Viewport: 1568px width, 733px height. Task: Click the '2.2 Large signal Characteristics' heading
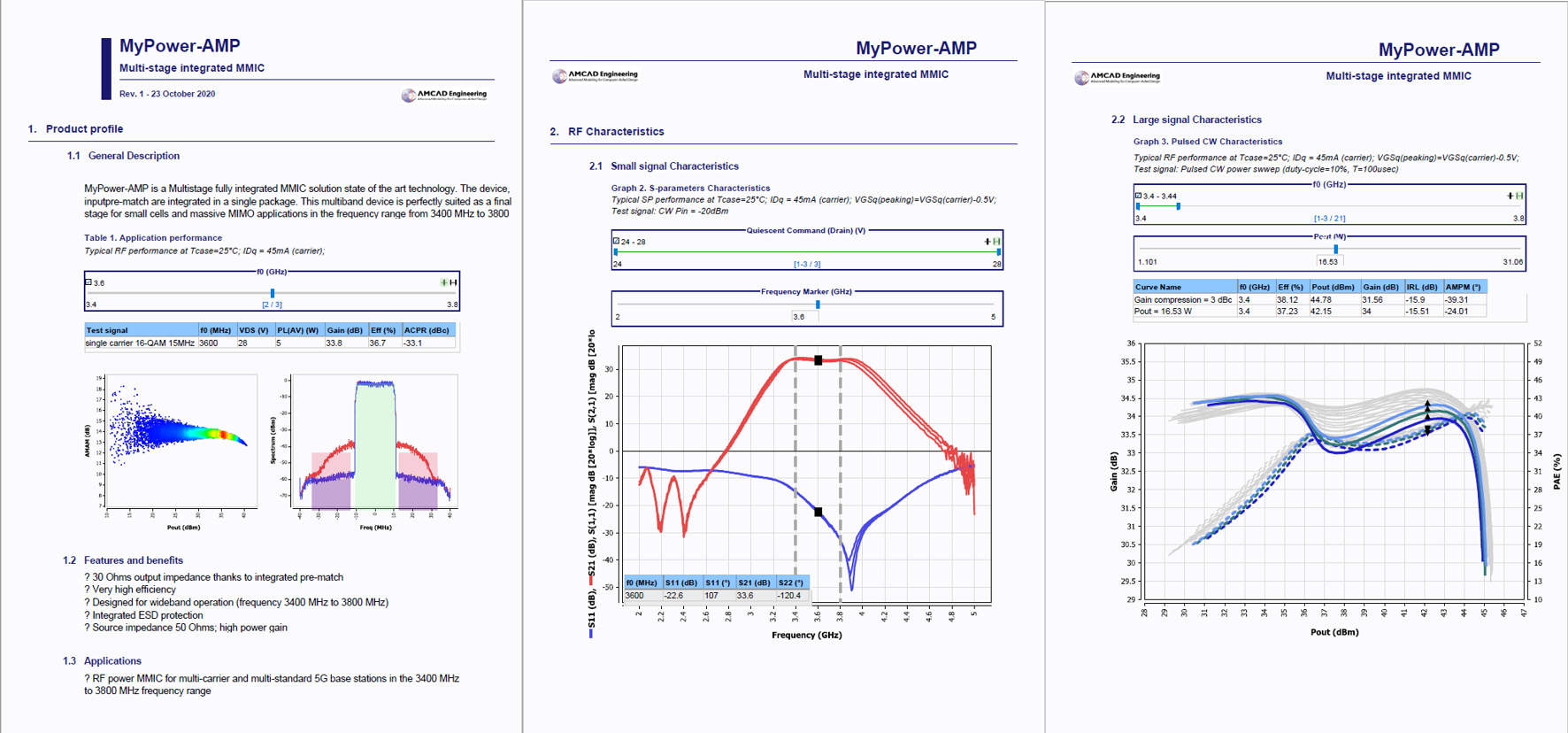pyautogui.click(x=1187, y=120)
